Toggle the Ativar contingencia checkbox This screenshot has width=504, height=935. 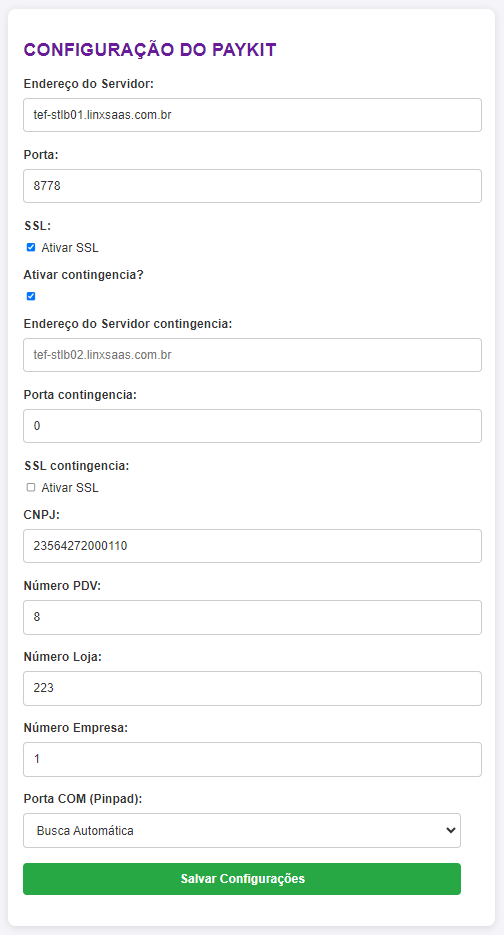[x=31, y=296]
